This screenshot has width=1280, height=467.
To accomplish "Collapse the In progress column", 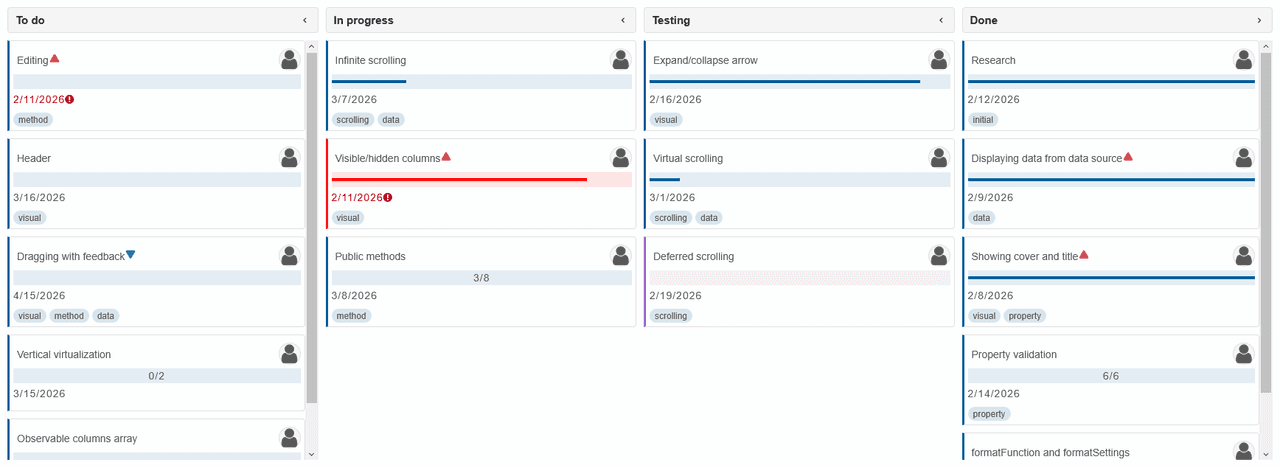I will tap(623, 20).
